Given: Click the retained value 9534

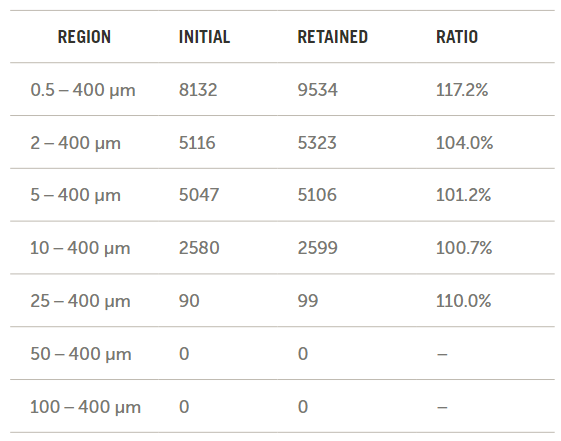Looking at the screenshot, I should pyautogui.click(x=317, y=90).
